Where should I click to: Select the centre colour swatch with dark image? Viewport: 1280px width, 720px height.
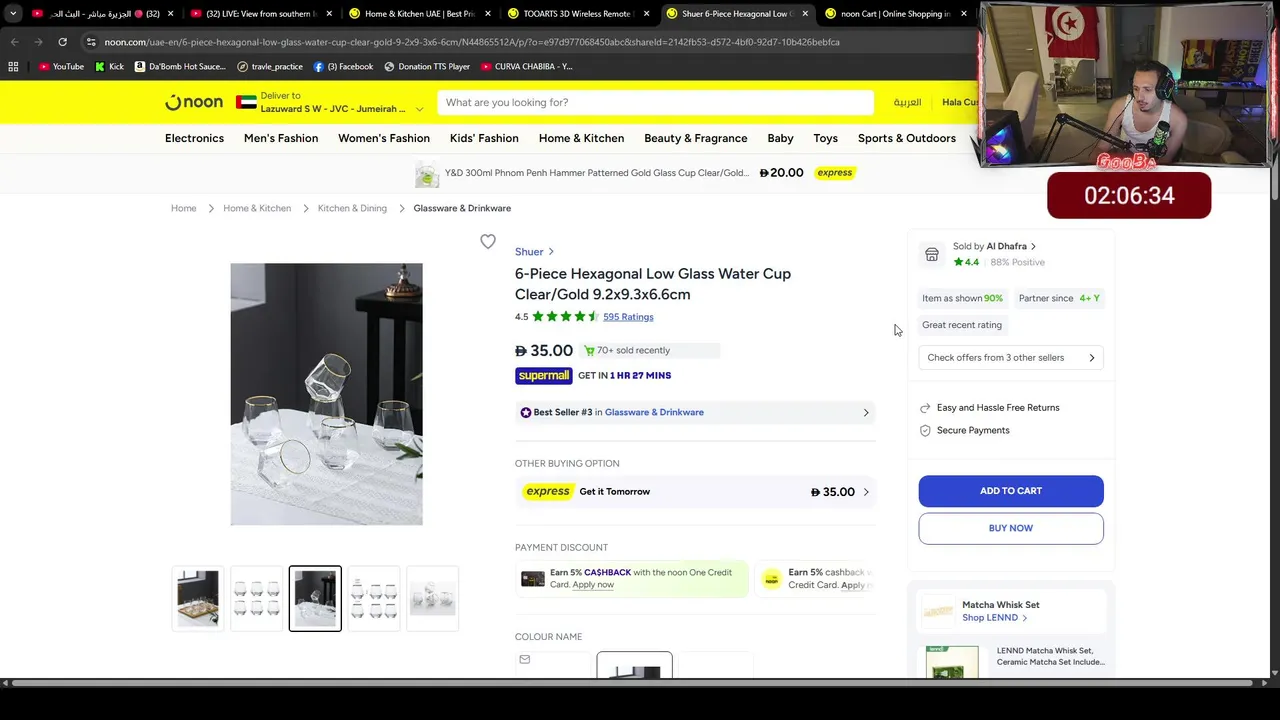(635, 665)
